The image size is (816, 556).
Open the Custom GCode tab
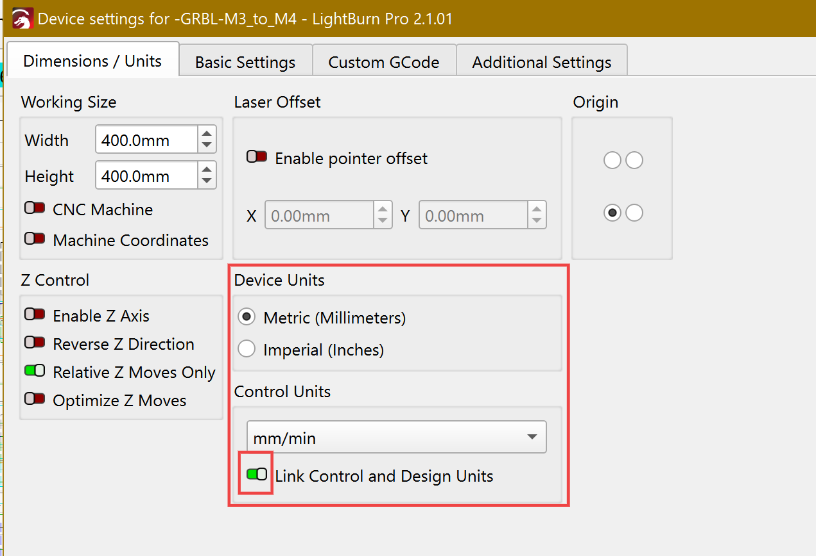[x=384, y=62]
